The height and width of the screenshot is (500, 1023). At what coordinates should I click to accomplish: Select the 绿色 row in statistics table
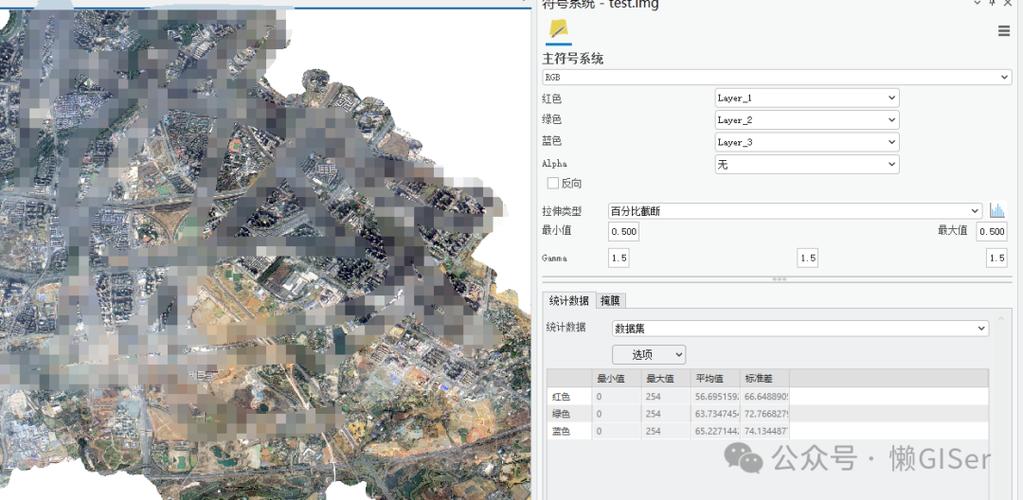(x=768, y=414)
